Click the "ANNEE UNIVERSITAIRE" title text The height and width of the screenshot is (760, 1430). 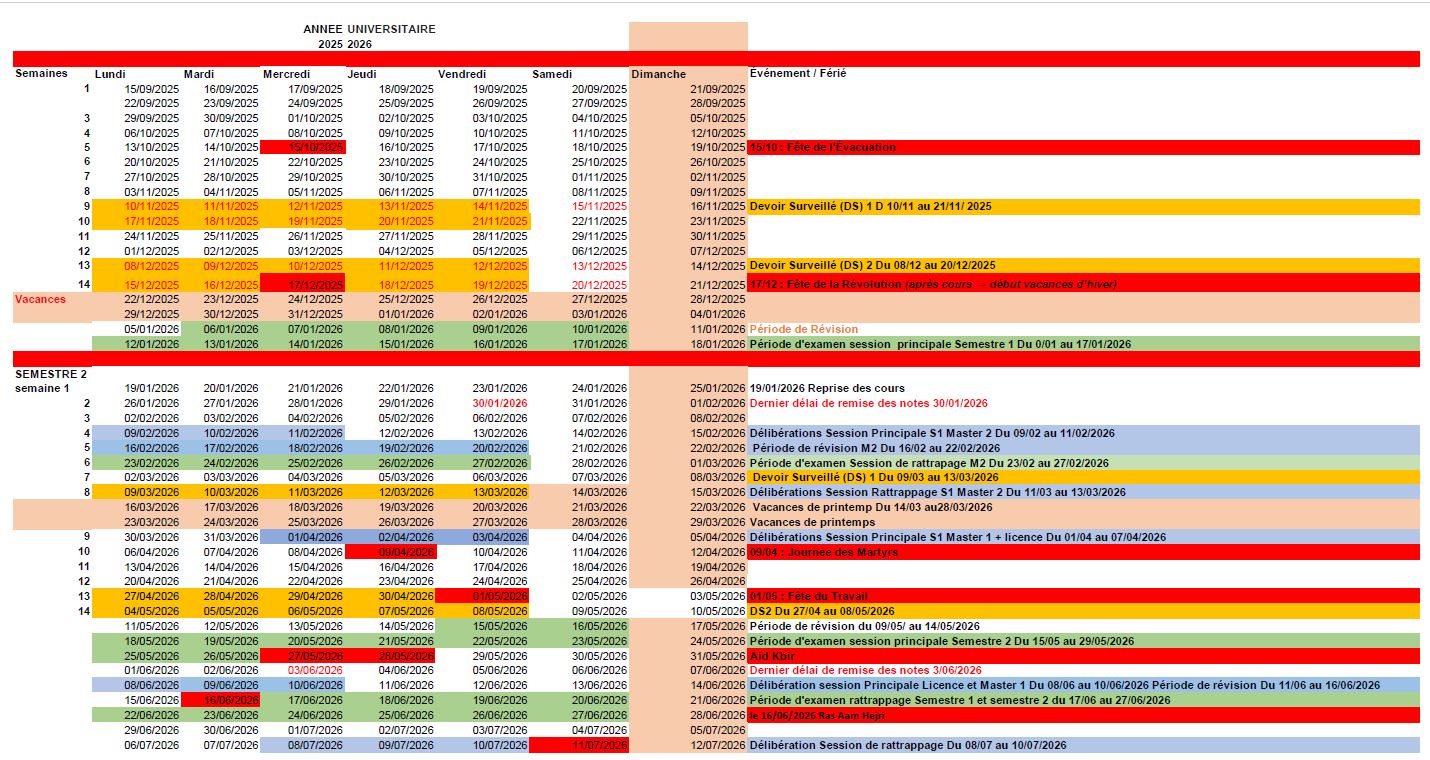(369, 29)
